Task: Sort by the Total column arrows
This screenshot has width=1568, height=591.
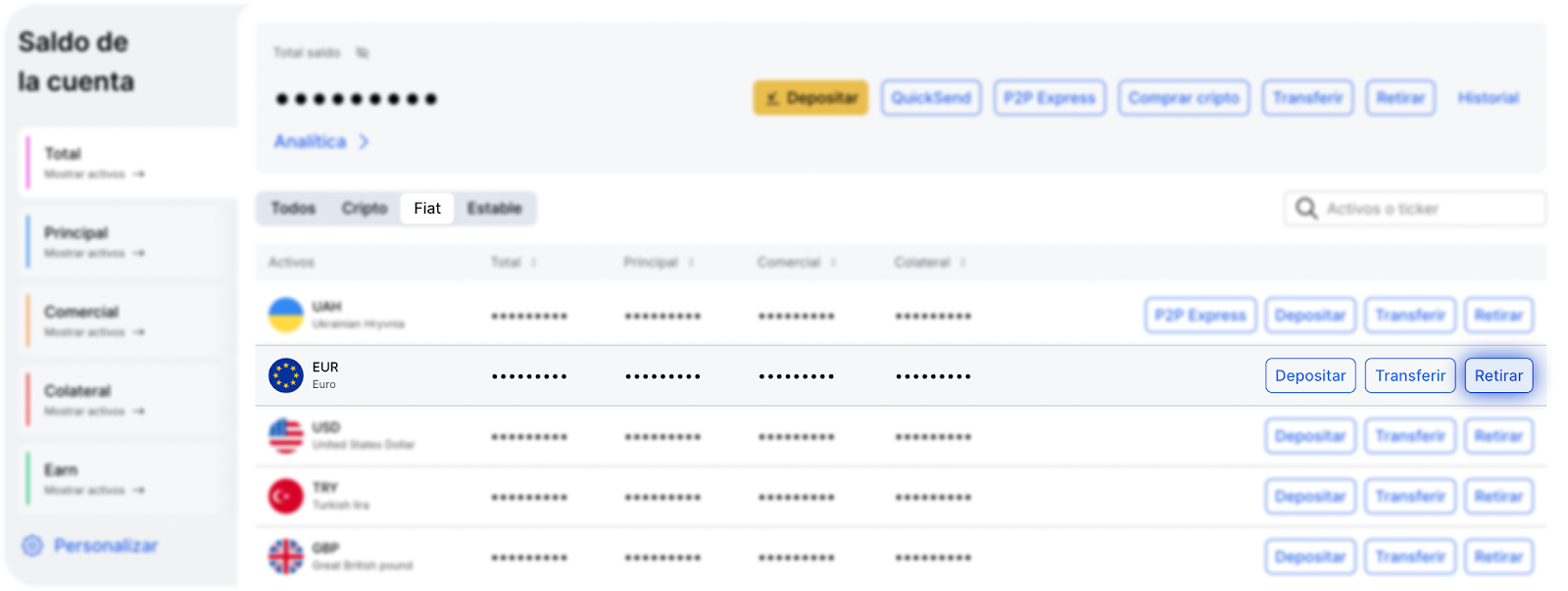Action: pyautogui.click(x=534, y=263)
